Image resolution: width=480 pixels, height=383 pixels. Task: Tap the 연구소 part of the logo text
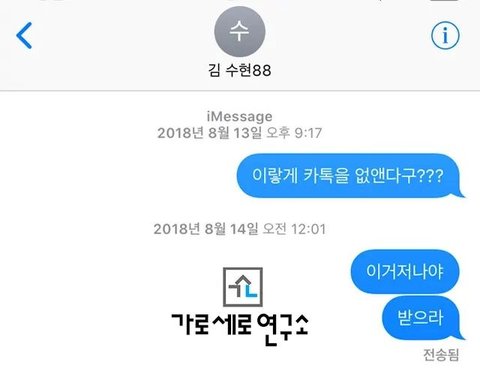(283, 329)
